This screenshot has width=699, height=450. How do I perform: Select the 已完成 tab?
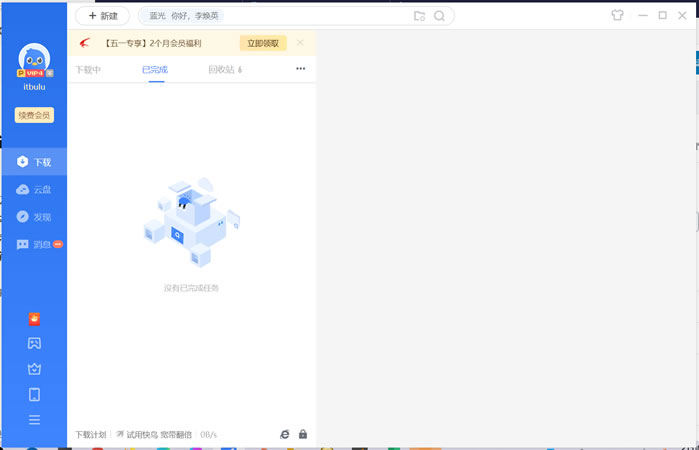pos(155,70)
